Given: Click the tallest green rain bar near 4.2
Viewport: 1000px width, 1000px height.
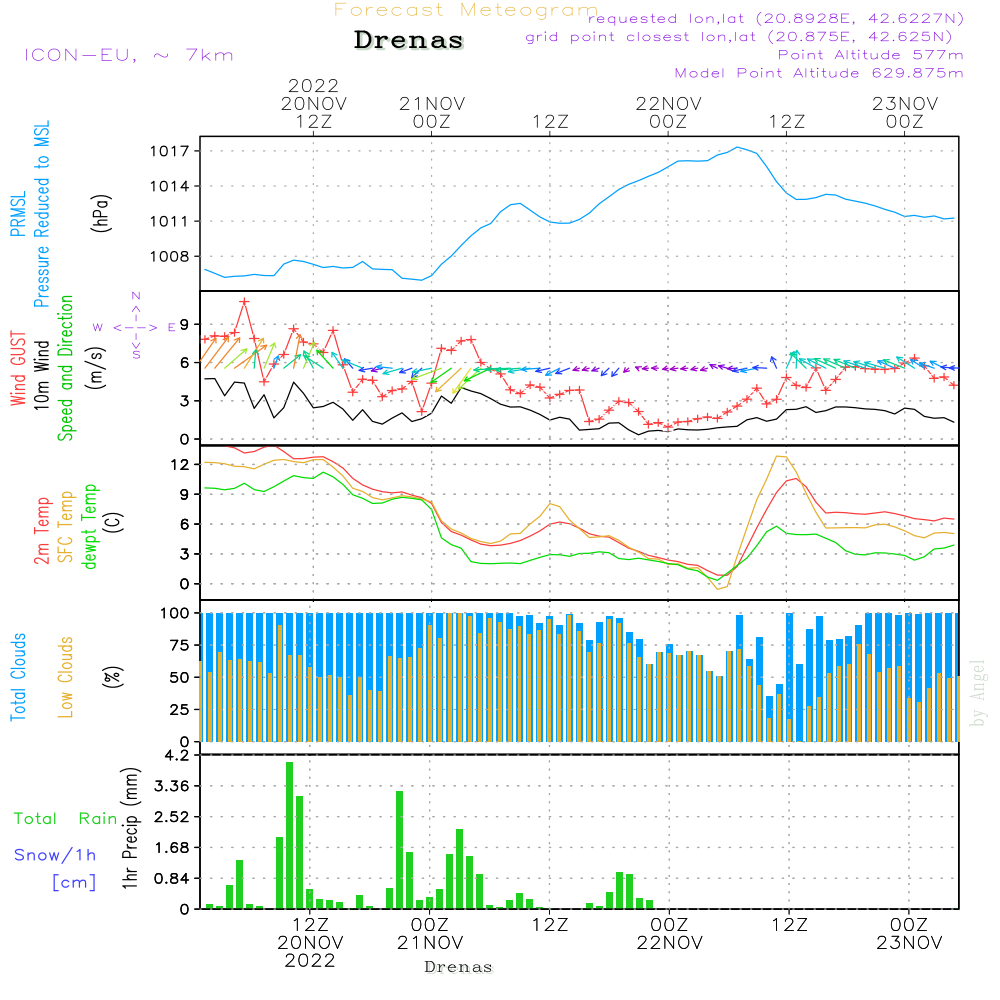Looking at the screenshot, I should tap(290, 835).
